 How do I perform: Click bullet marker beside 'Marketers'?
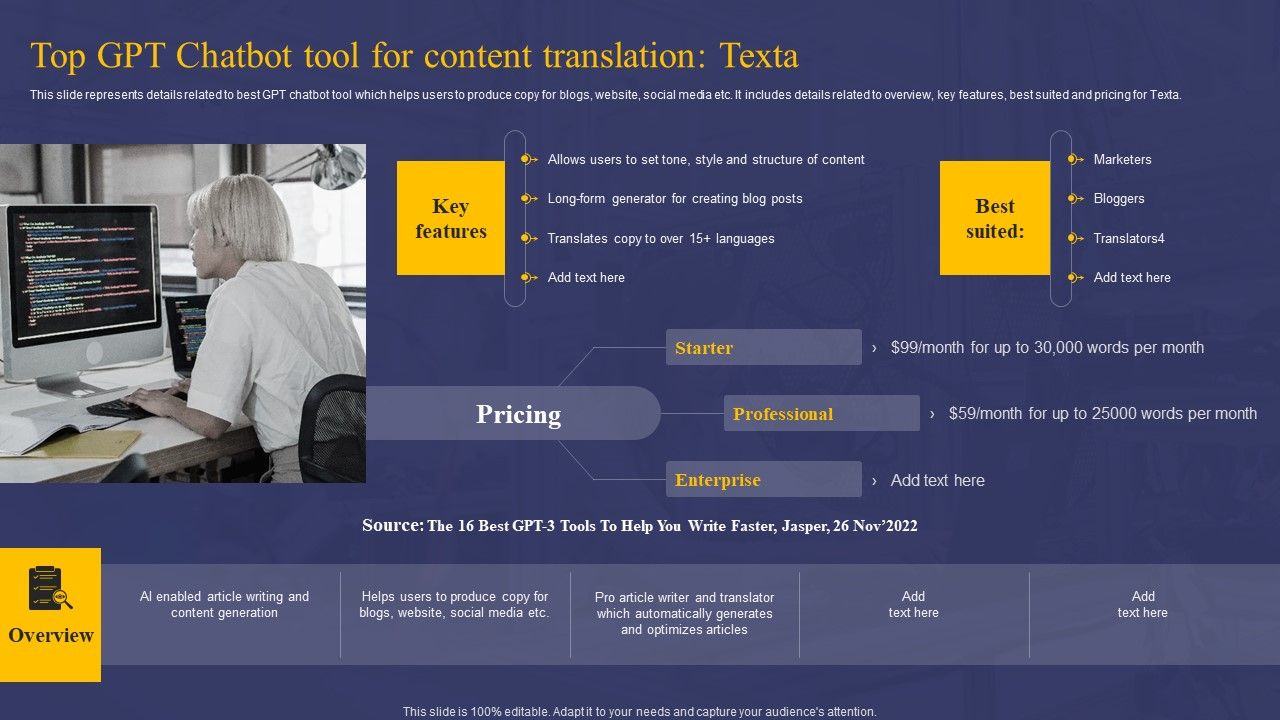tap(1075, 159)
